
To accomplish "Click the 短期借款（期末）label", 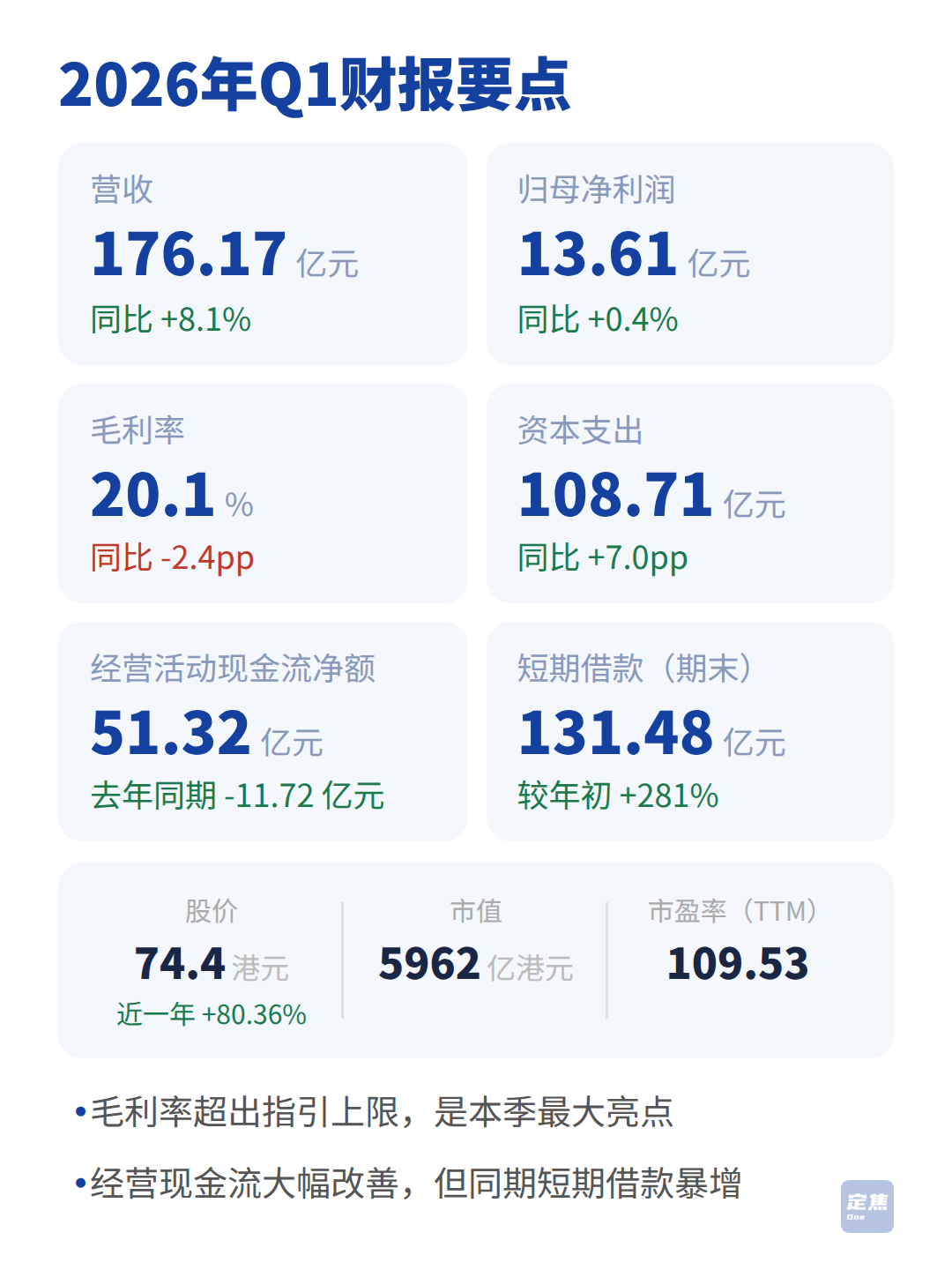I will (x=637, y=669).
